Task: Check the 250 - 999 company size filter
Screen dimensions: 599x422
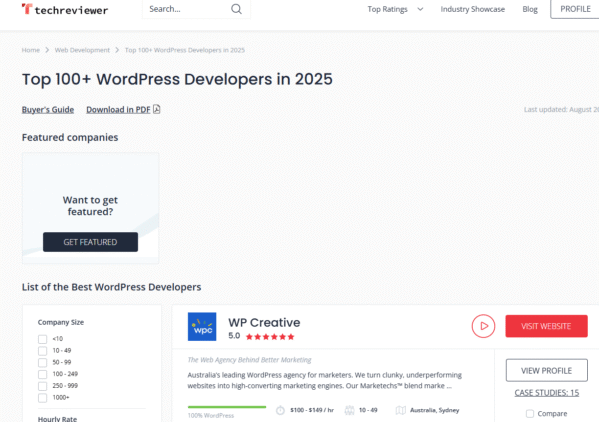Action: tap(42, 386)
